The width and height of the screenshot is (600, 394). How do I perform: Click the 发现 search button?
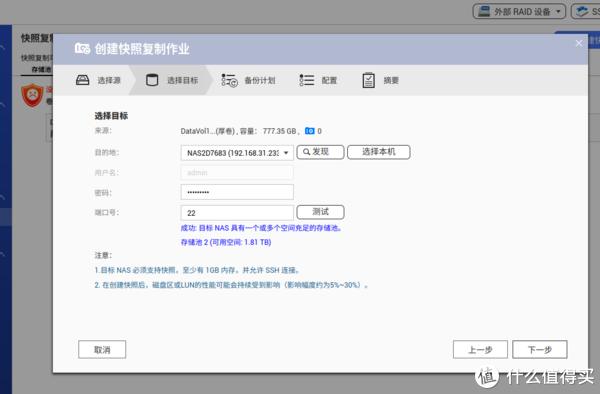pos(320,152)
